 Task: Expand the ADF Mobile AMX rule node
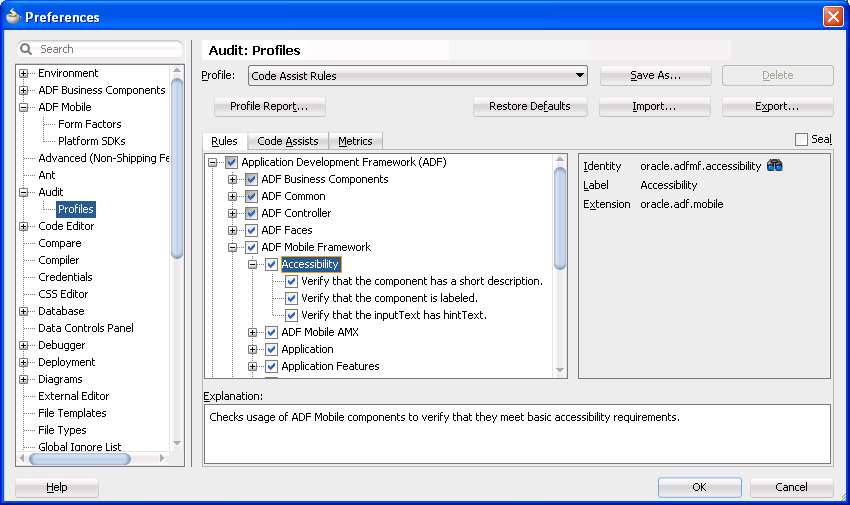[x=253, y=332]
